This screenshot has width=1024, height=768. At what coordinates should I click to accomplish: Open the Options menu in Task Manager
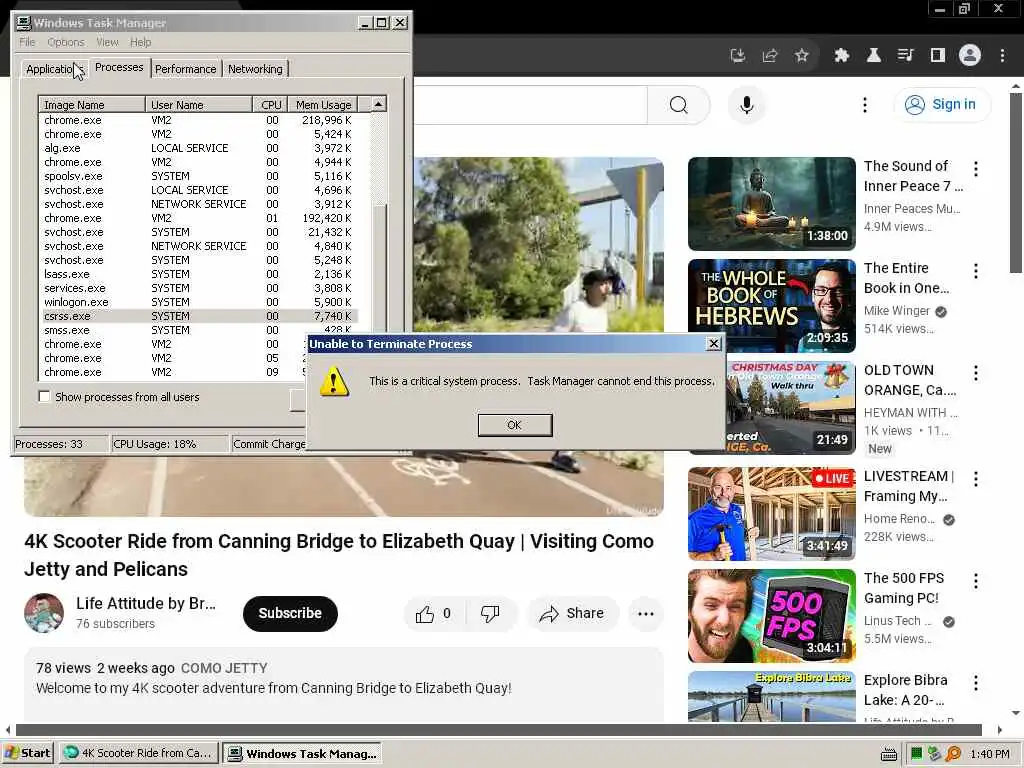coord(66,42)
